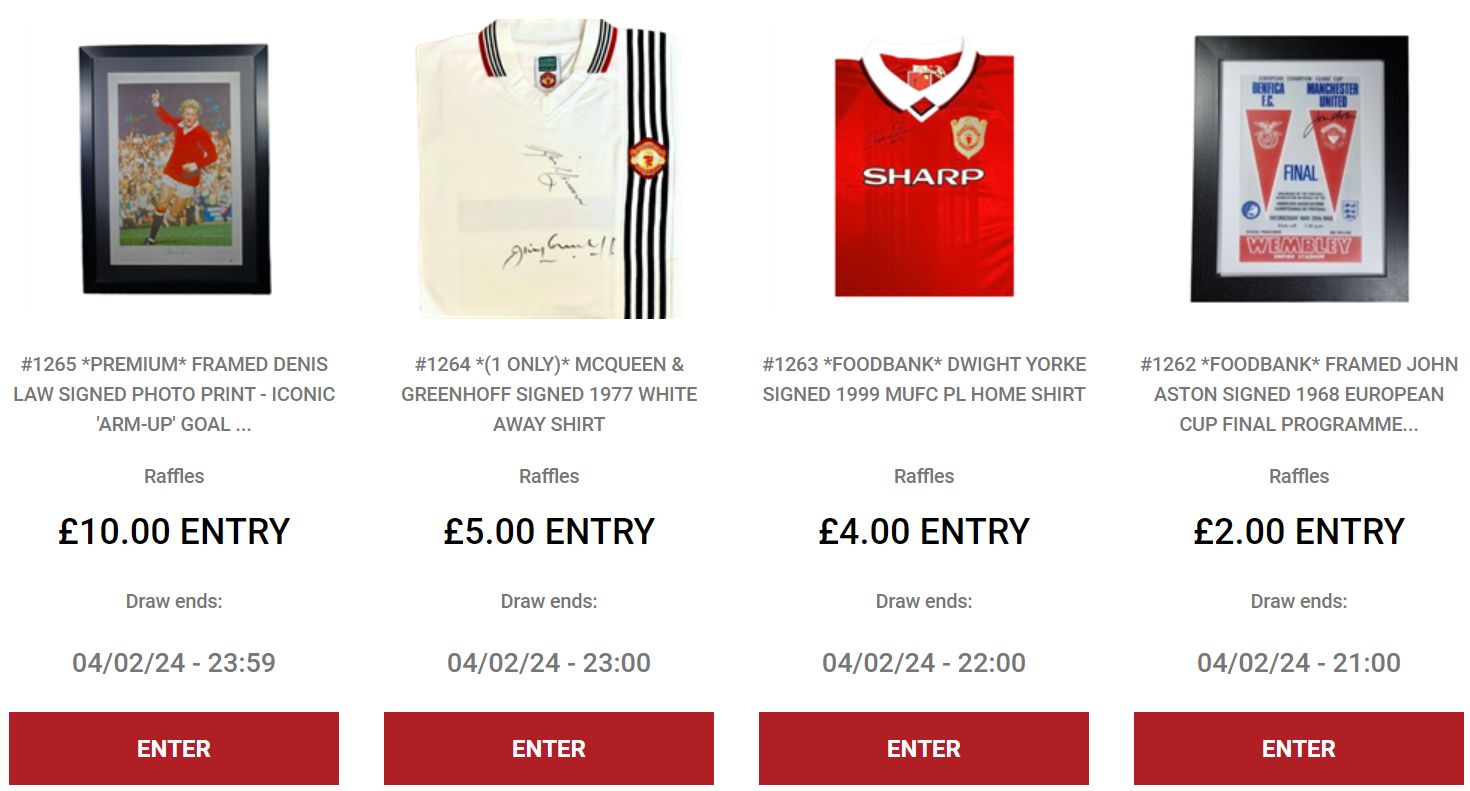This screenshot has width=1470, height=791.
Task: Click the £2.00 ENTRY price text
Action: coord(1299,531)
